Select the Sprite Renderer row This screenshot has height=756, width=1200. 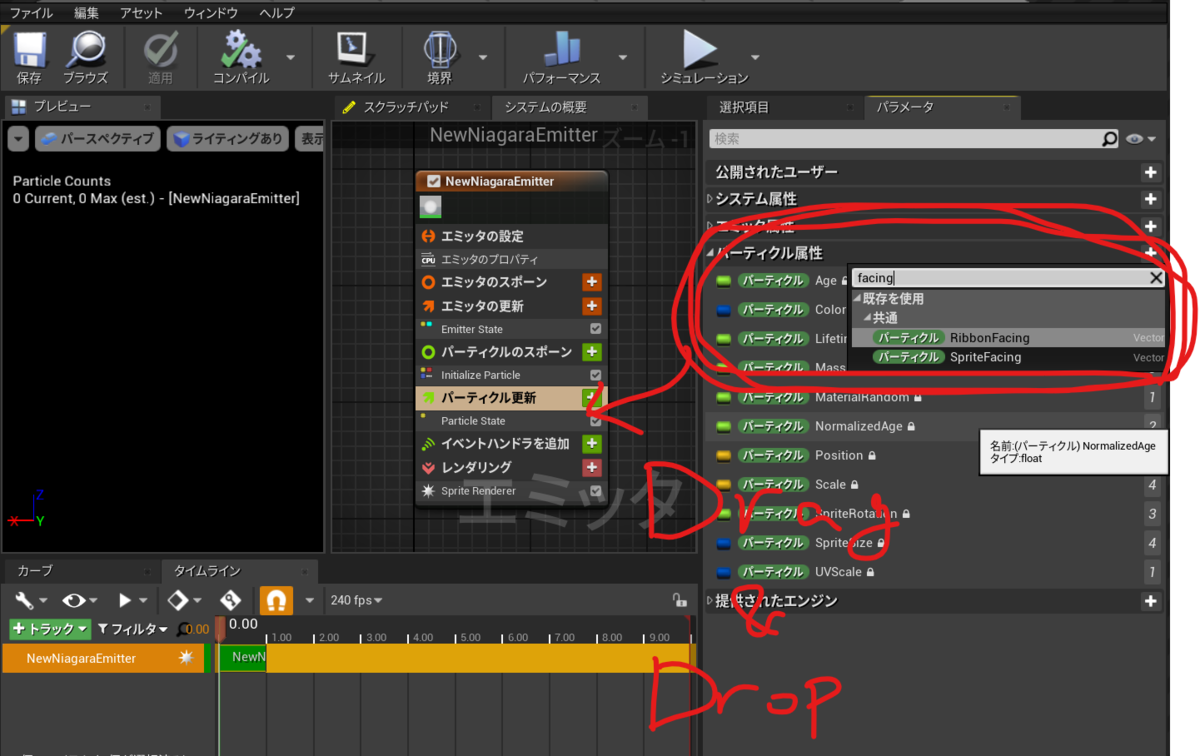tap(511, 491)
